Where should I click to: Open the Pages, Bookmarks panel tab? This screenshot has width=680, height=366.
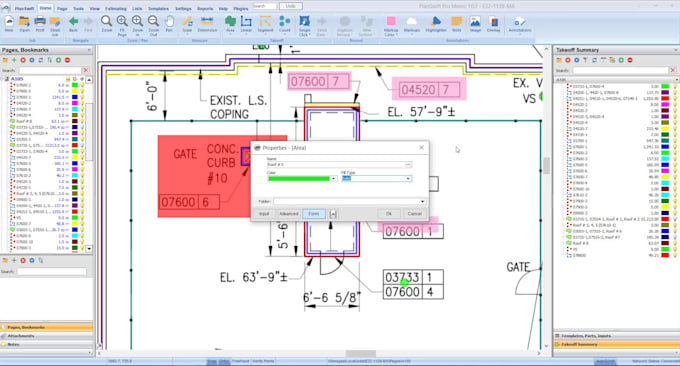pyautogui.click(x=46, y=327)
